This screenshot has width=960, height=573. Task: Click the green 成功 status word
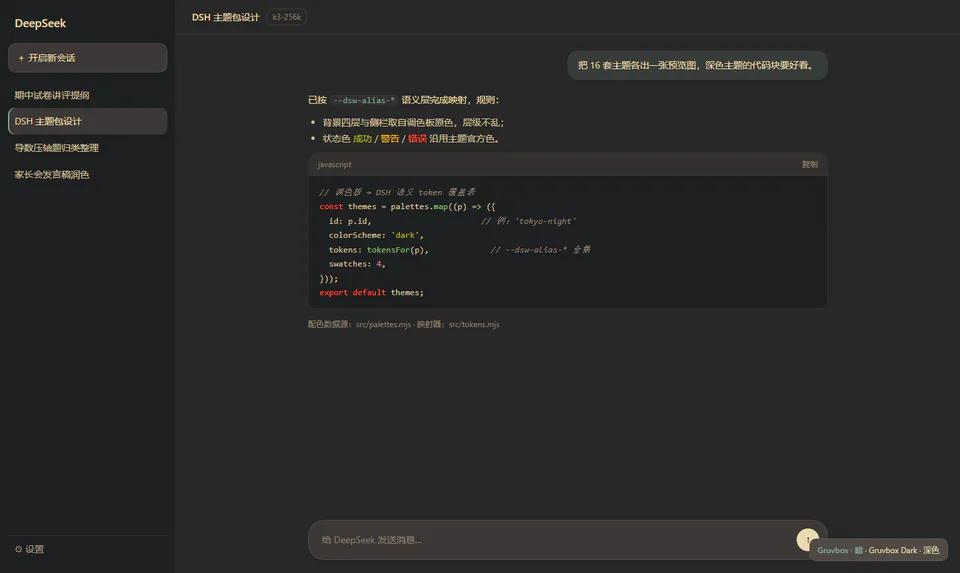coord(362,138)
